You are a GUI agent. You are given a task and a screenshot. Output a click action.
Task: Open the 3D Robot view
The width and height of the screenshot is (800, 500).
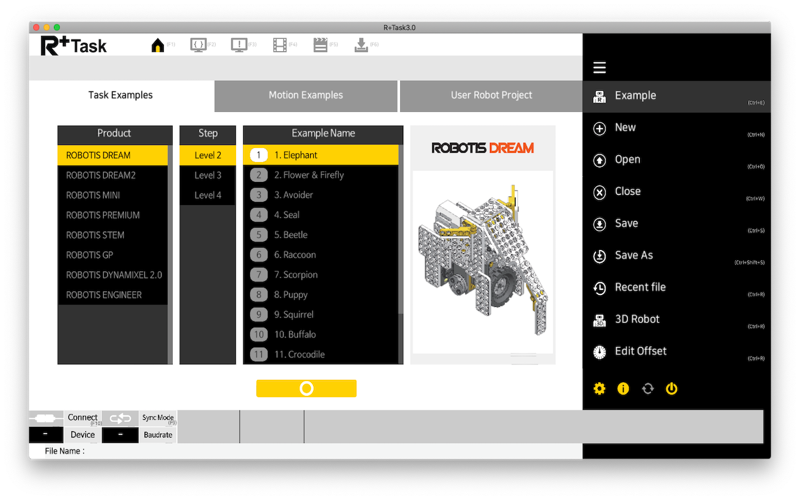[677, 319]
